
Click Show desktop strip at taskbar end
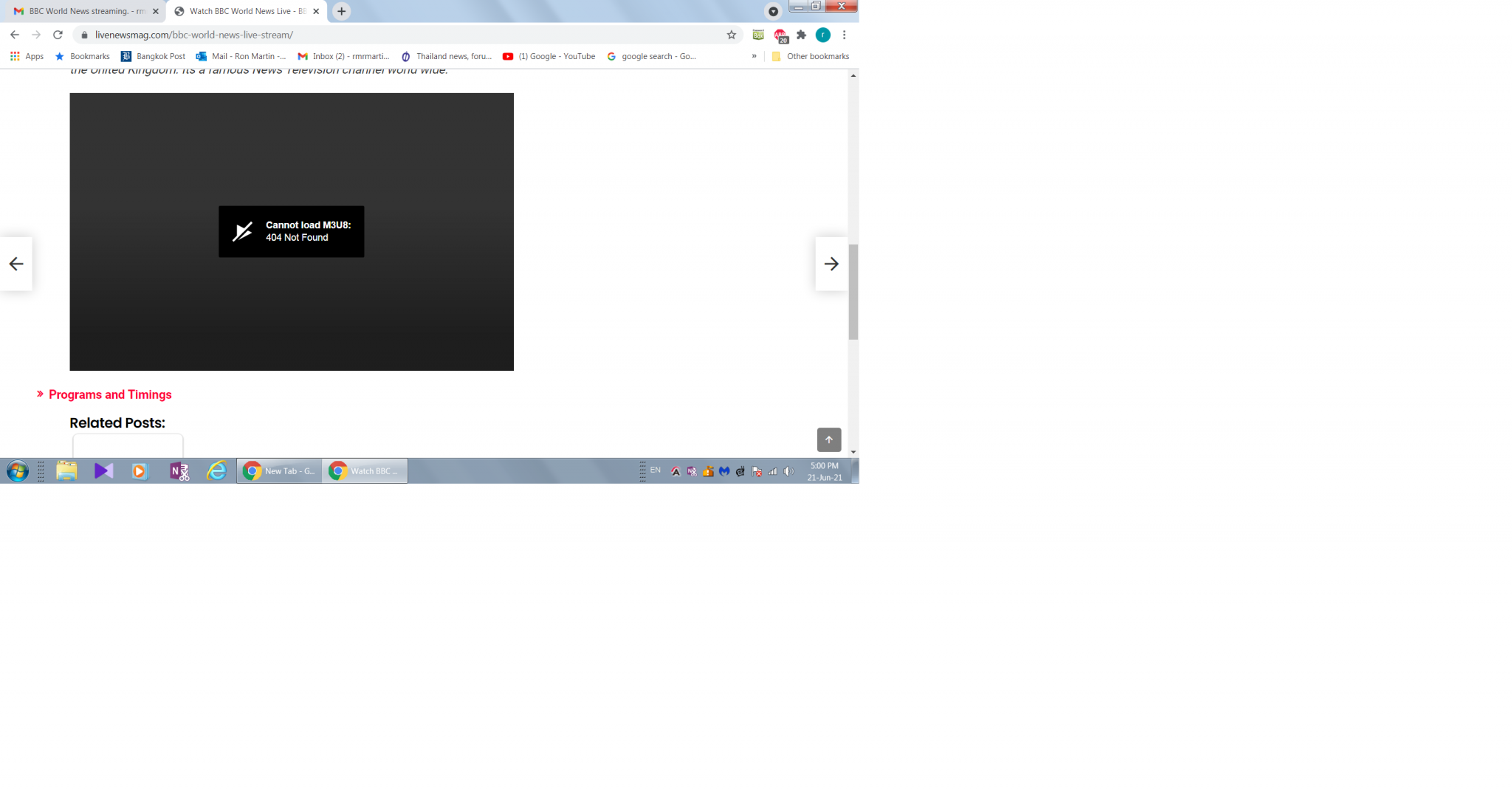pyautogui.click(x=855, y=470)
